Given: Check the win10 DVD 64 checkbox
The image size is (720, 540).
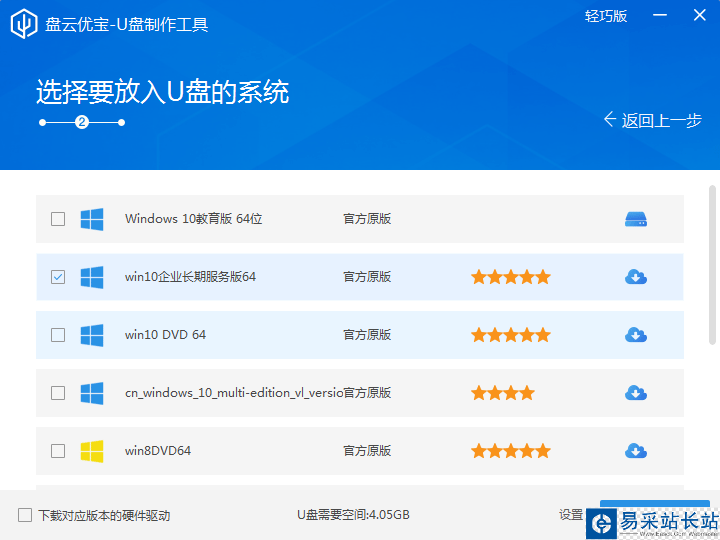Looking at the screenshot, I should point(58,335).
